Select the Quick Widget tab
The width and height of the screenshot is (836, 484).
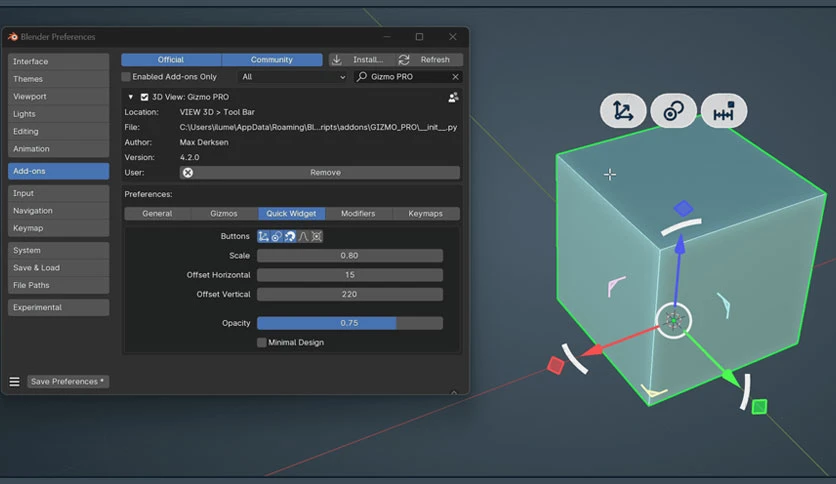click(x=292, y=214)
